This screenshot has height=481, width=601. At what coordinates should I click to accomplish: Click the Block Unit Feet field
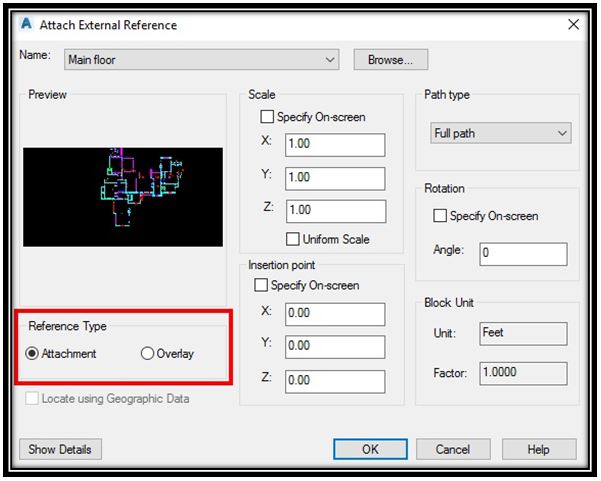pyautogui.click(x=523, y=333)
